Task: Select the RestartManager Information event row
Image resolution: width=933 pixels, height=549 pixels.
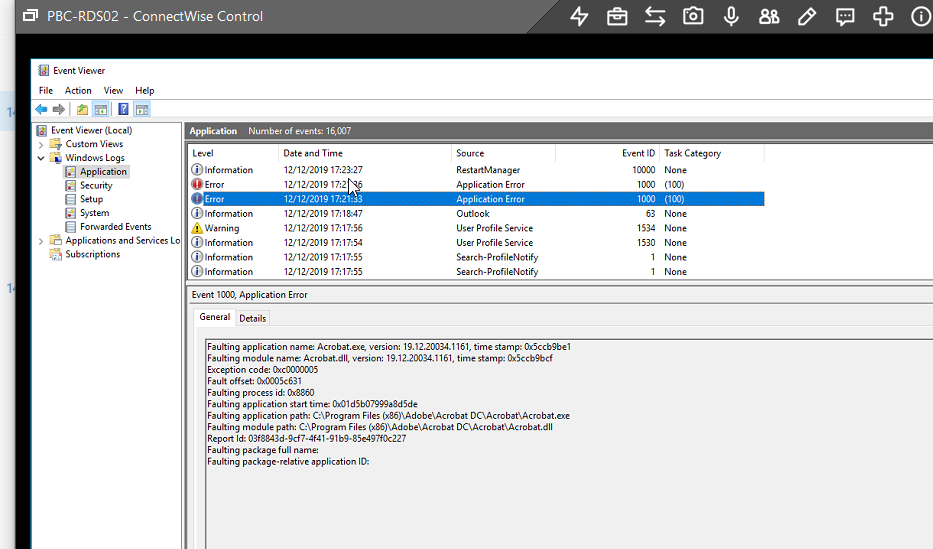Action: point(476,170)
